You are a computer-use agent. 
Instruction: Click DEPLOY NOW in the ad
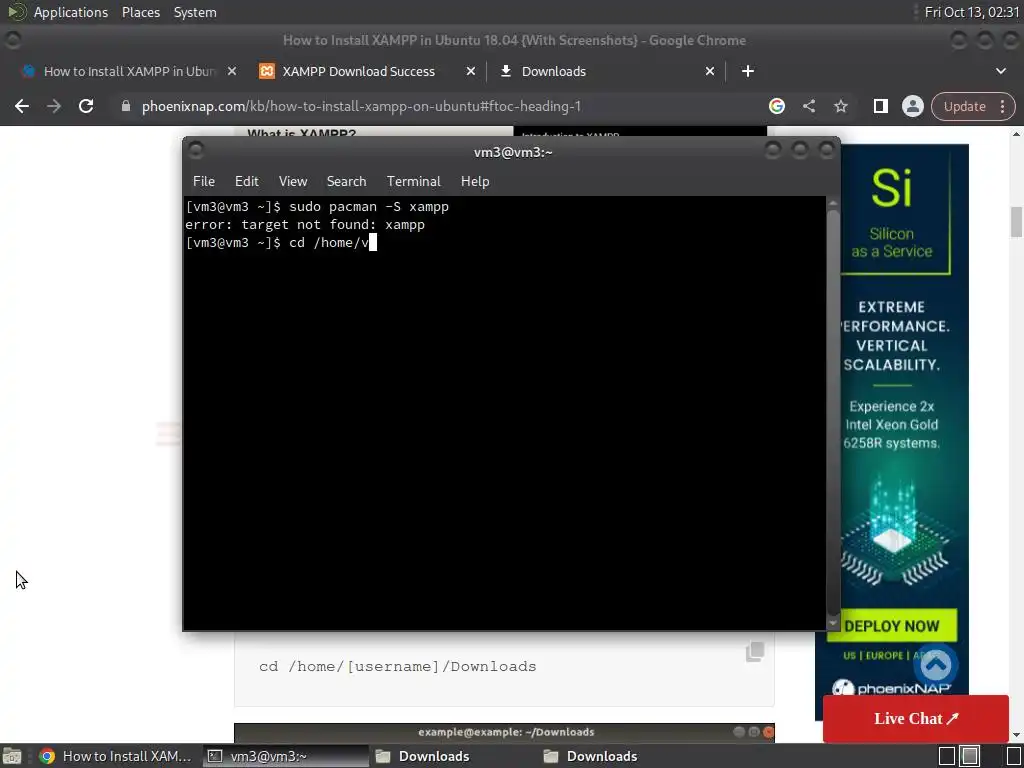(x=892, y=626)
